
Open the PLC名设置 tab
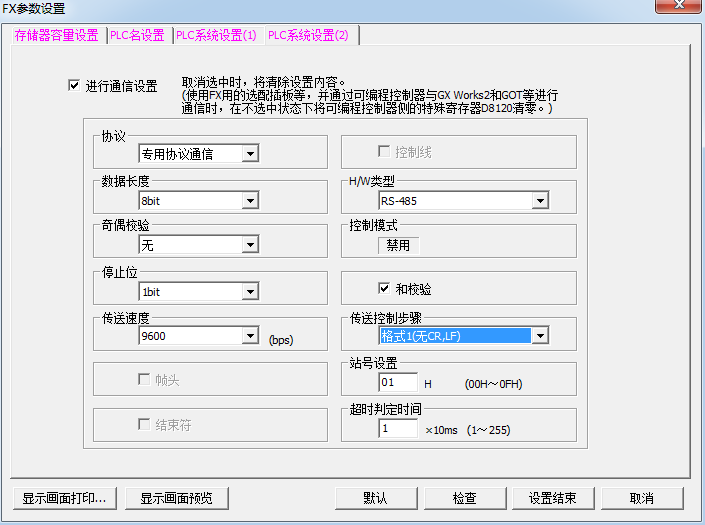click(137, 35)
